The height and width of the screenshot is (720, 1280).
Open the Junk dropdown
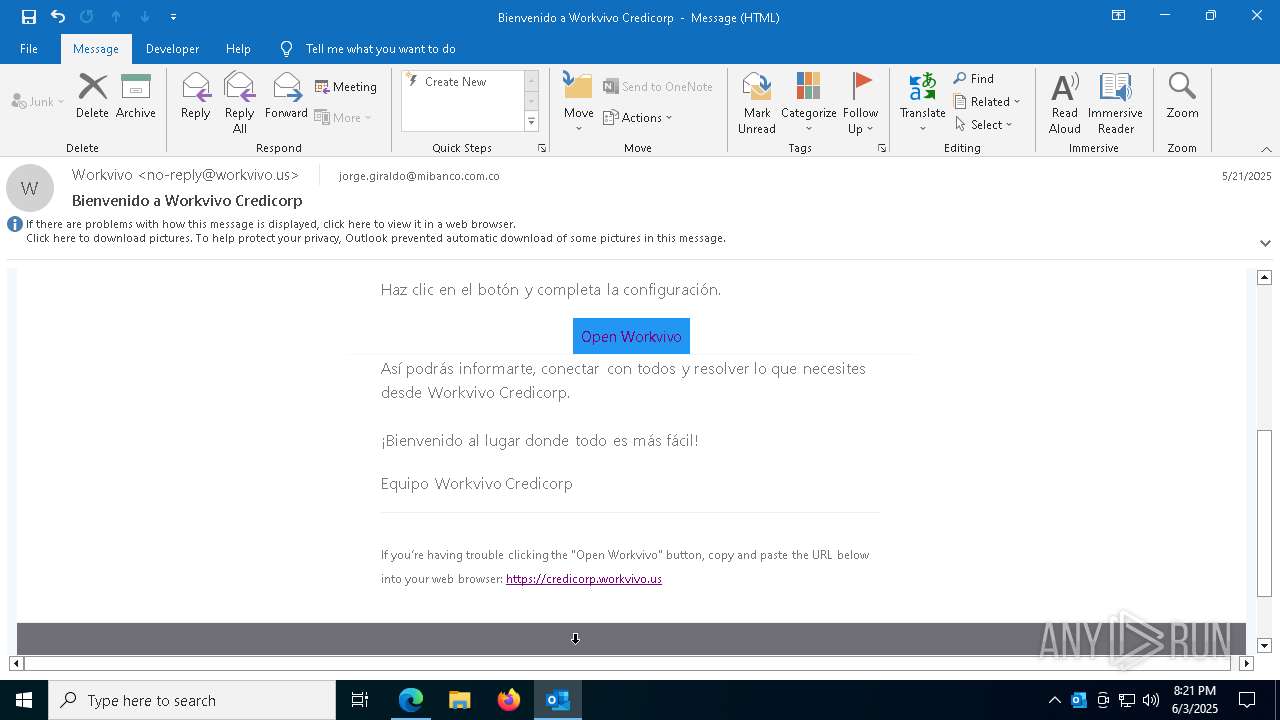[x=38, y=101]
